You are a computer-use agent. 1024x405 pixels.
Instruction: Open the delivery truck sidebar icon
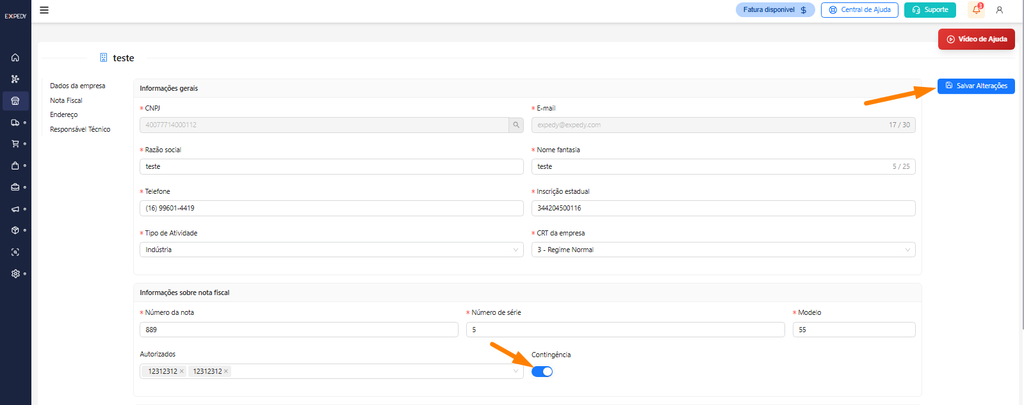pyautogui.click(x=15, y=122)
